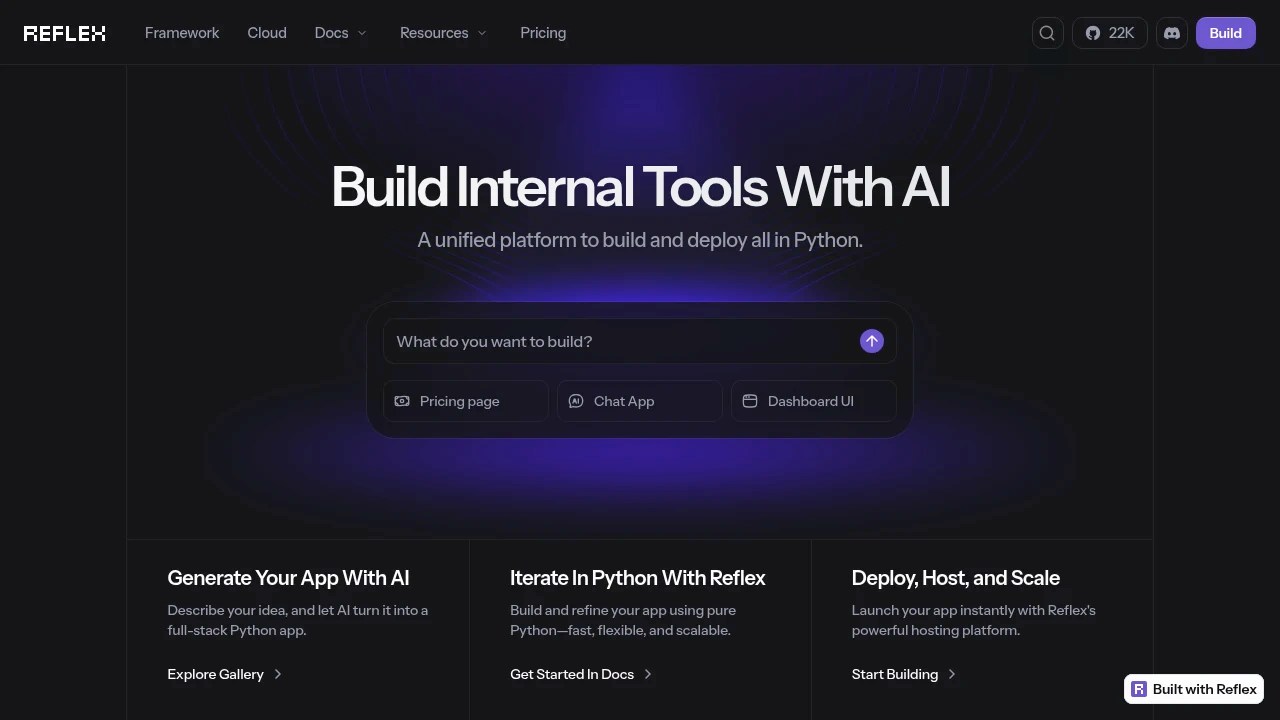Click the What do you want to build field
This screenshot has height=720, width=1280.
[x=600, y=341]
